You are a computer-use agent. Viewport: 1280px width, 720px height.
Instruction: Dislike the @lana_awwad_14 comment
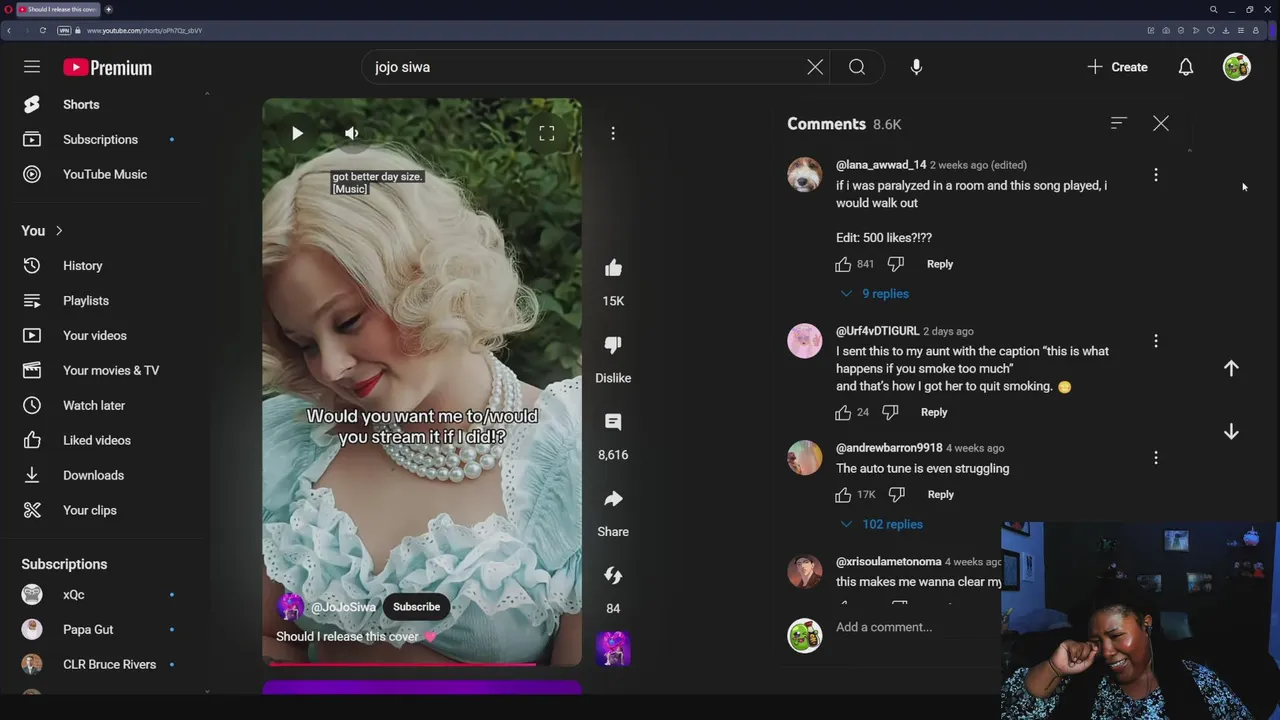pyautogui.click(x=896, y=264)
